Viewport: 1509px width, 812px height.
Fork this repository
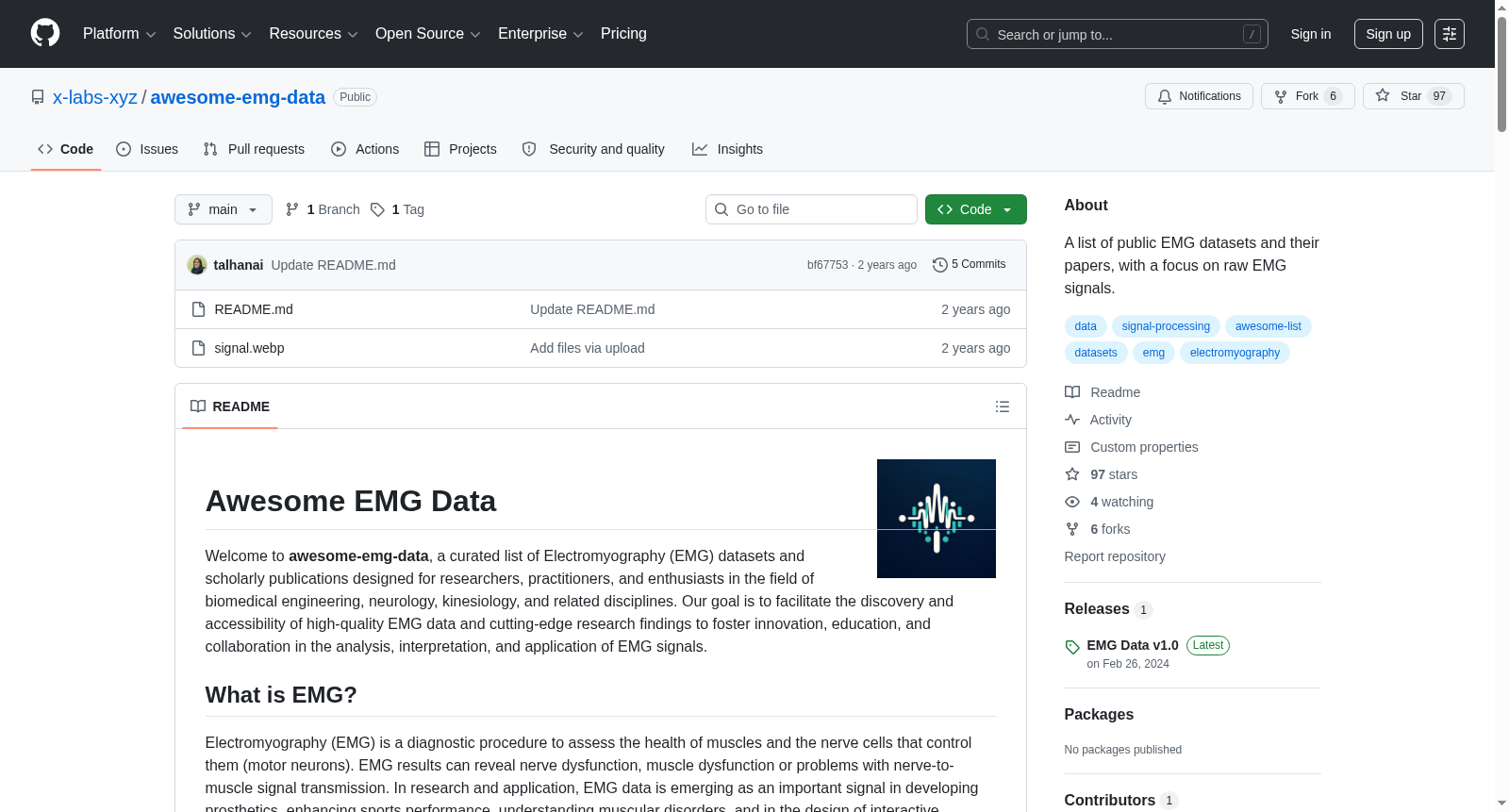(1307, 96)
